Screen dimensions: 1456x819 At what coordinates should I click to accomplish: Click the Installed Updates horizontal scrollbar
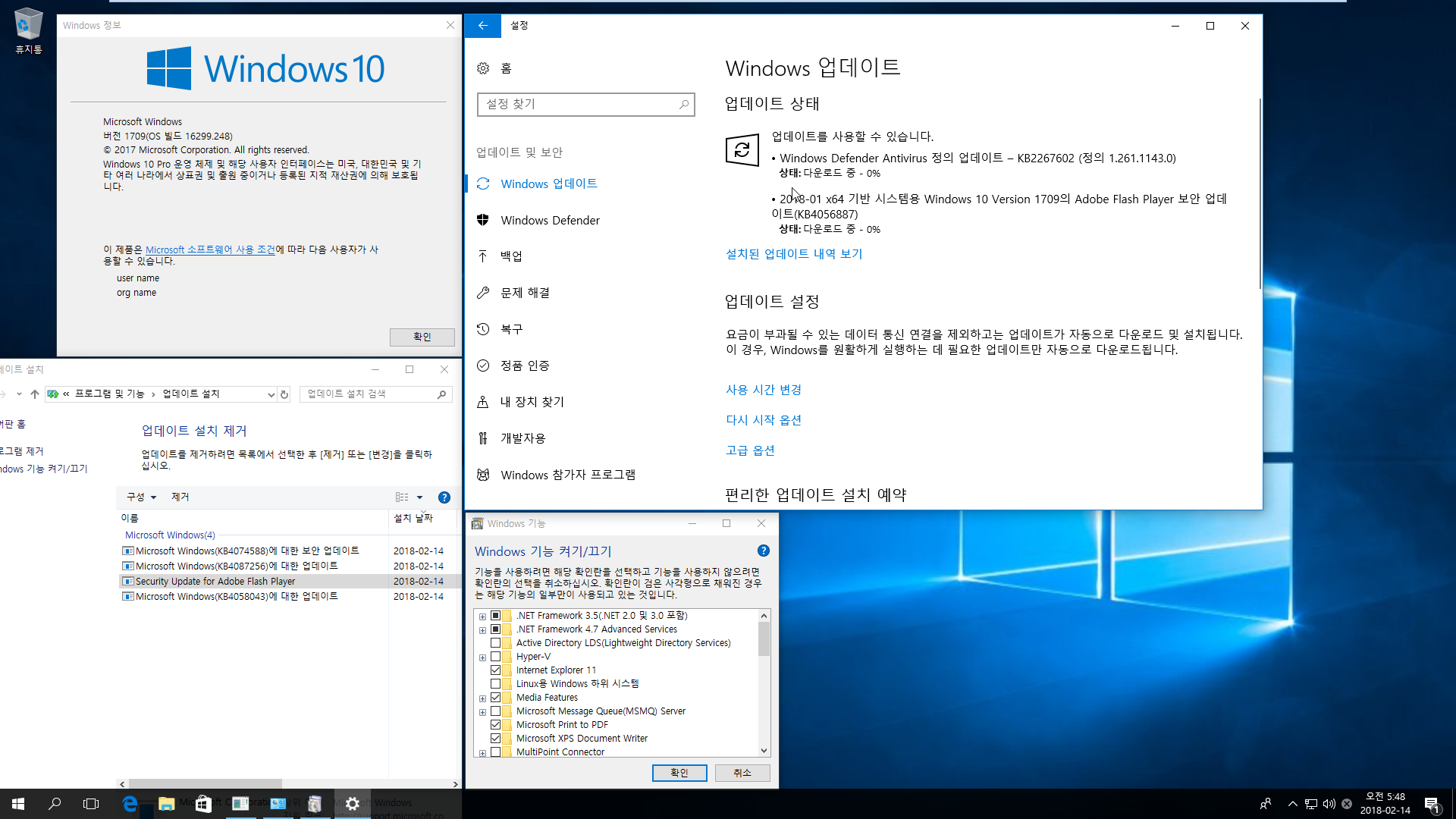206,784
